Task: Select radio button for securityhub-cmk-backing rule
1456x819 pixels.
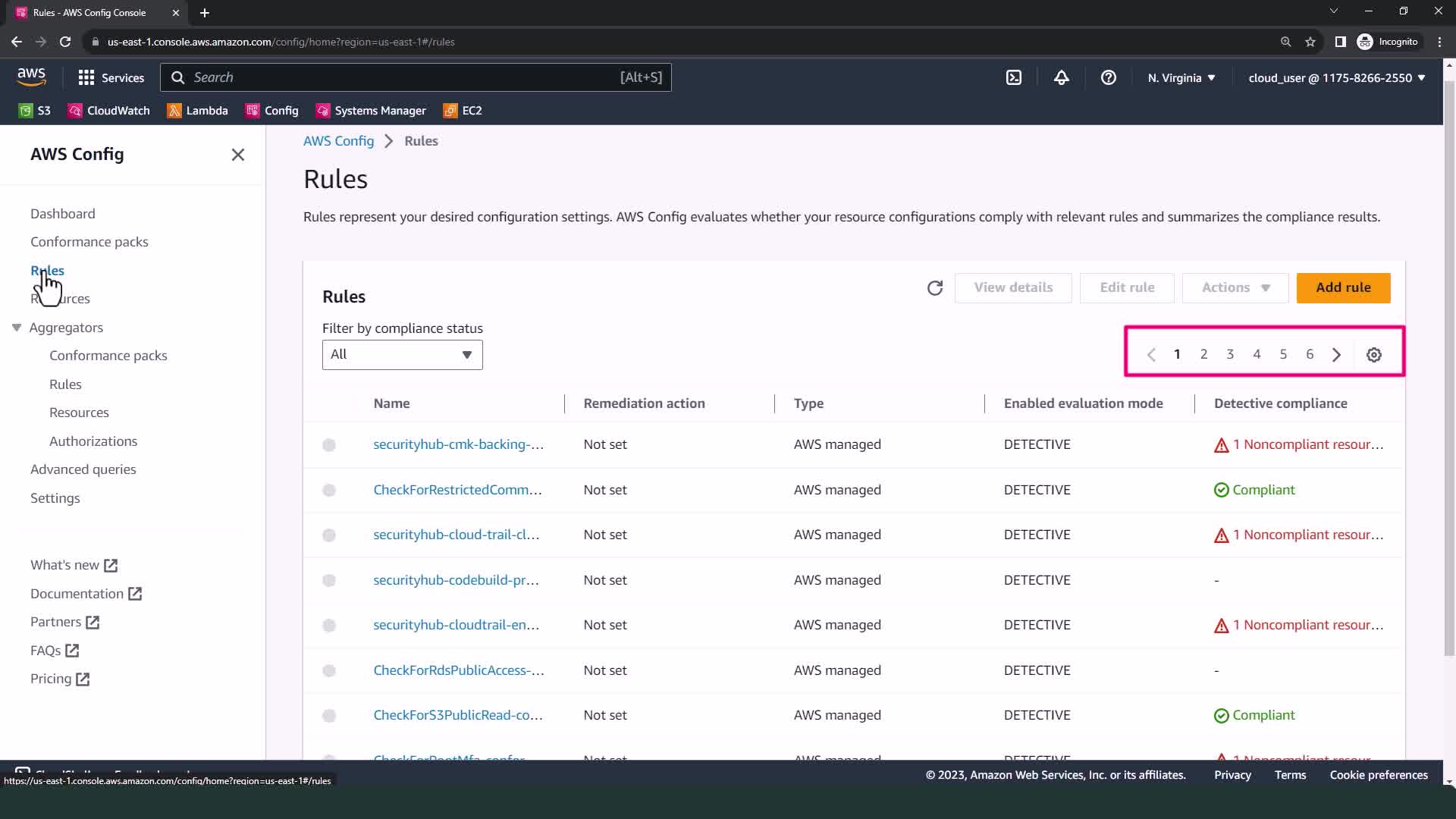Action: pyautogui.click(x=329, y=445)
